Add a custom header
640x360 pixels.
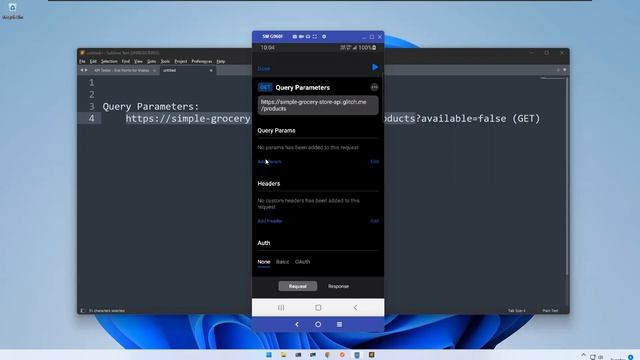(x=270, y=221)
